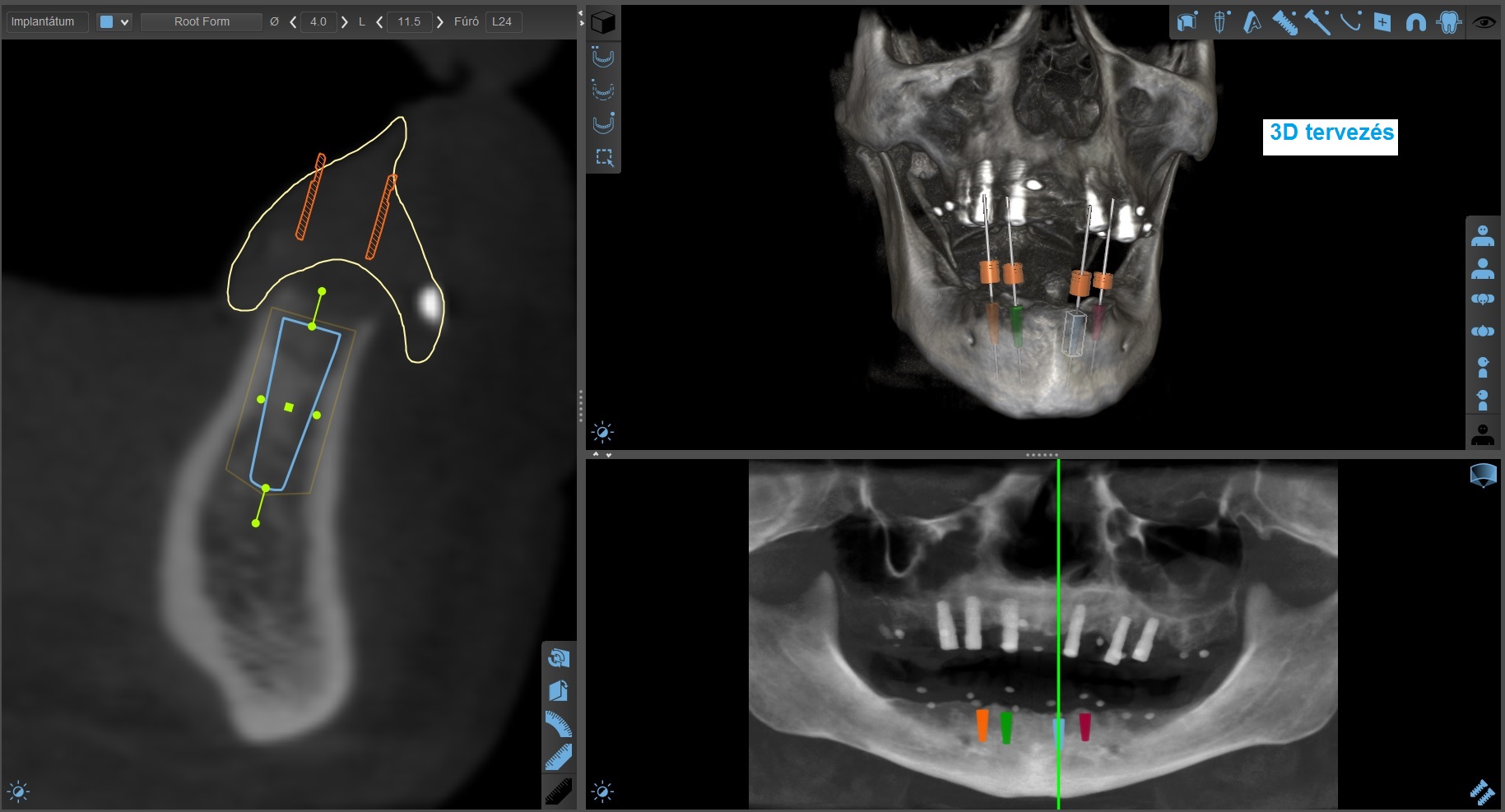Open brightness settings in panoramic view

[602, 792]
